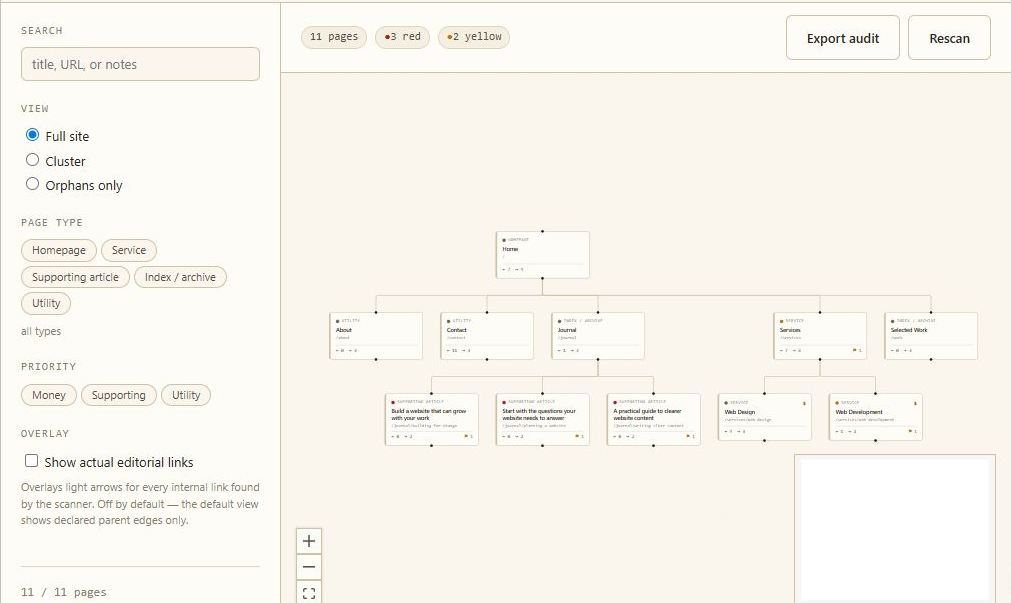Click the Rescan button
1011x603 pixels.
click(949, 38)
